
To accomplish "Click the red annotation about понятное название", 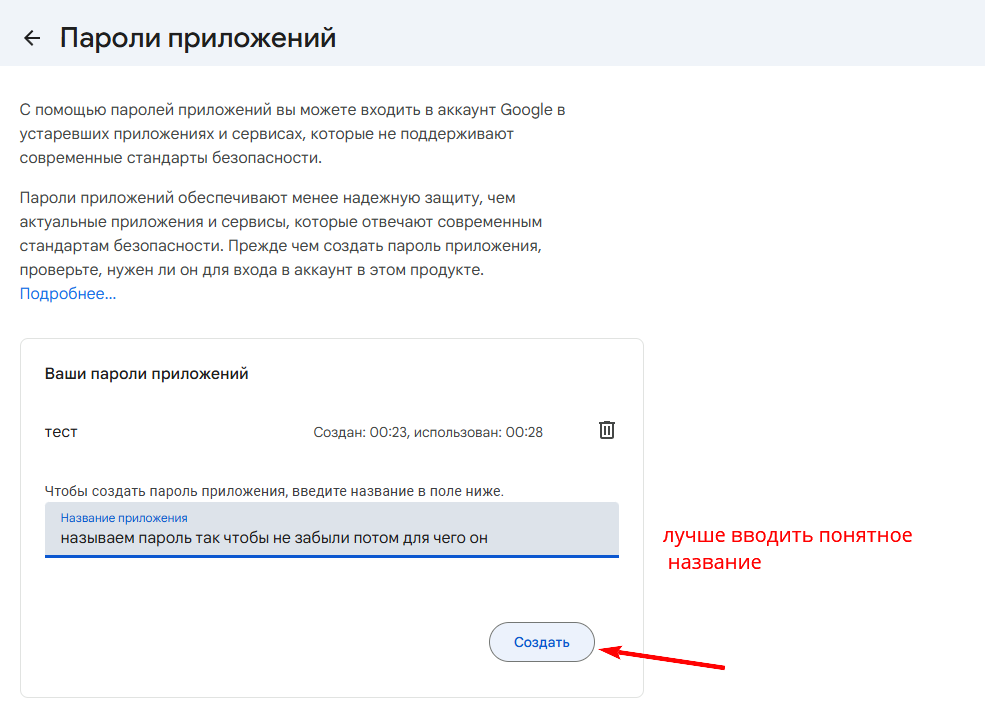I will coord(788,548).
